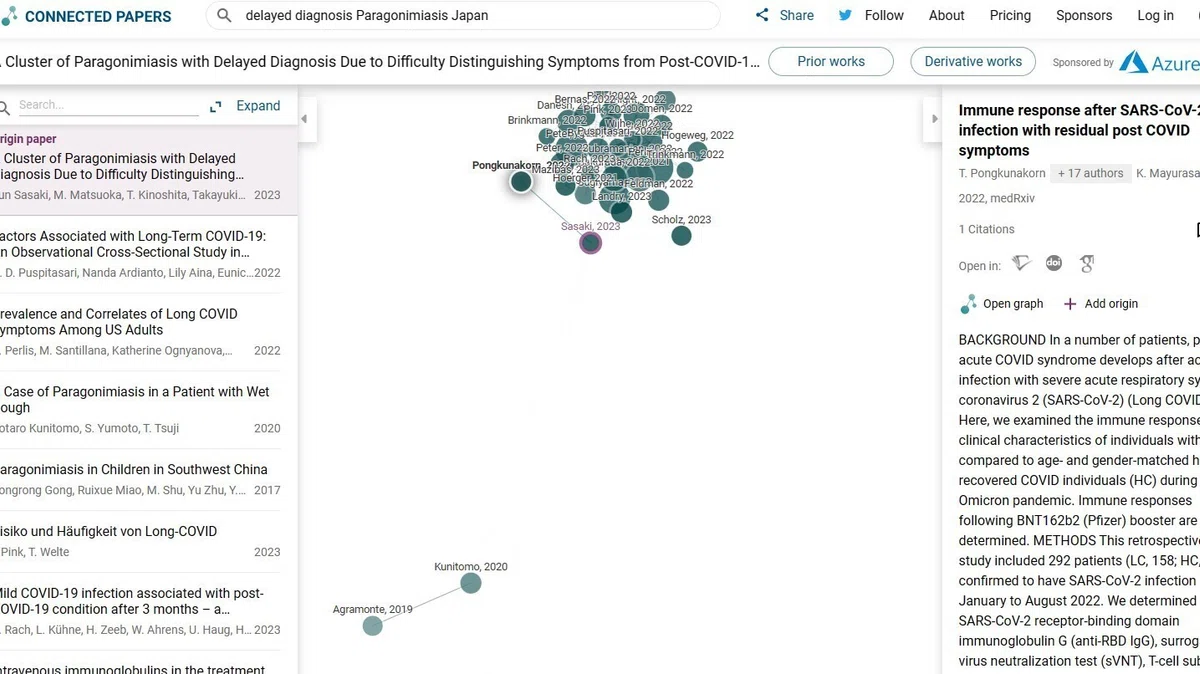Click the Connected Papers logo icon
The height and width of the screenshot is (674, 1200).
coord(9,16)
